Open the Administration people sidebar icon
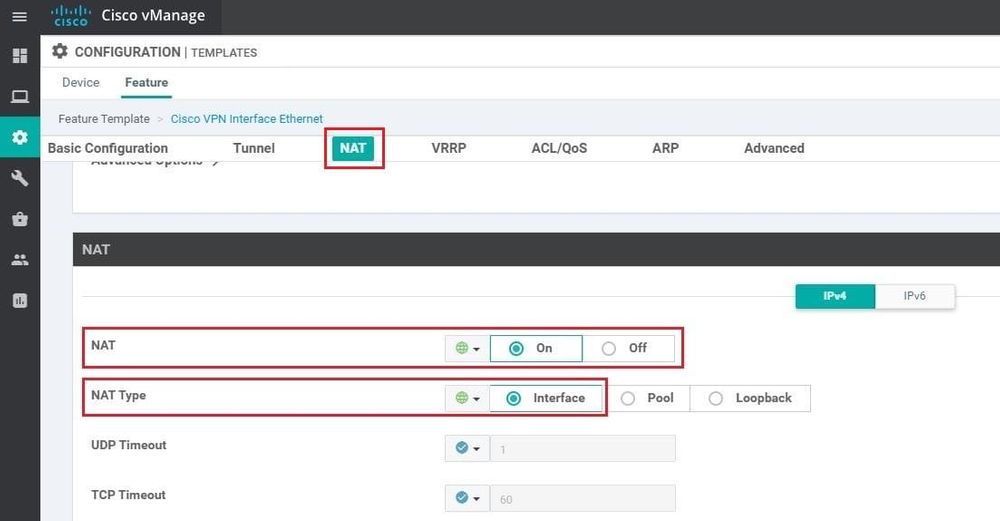The width and height of the screenshot is (1000, 521). pos(20,260)
